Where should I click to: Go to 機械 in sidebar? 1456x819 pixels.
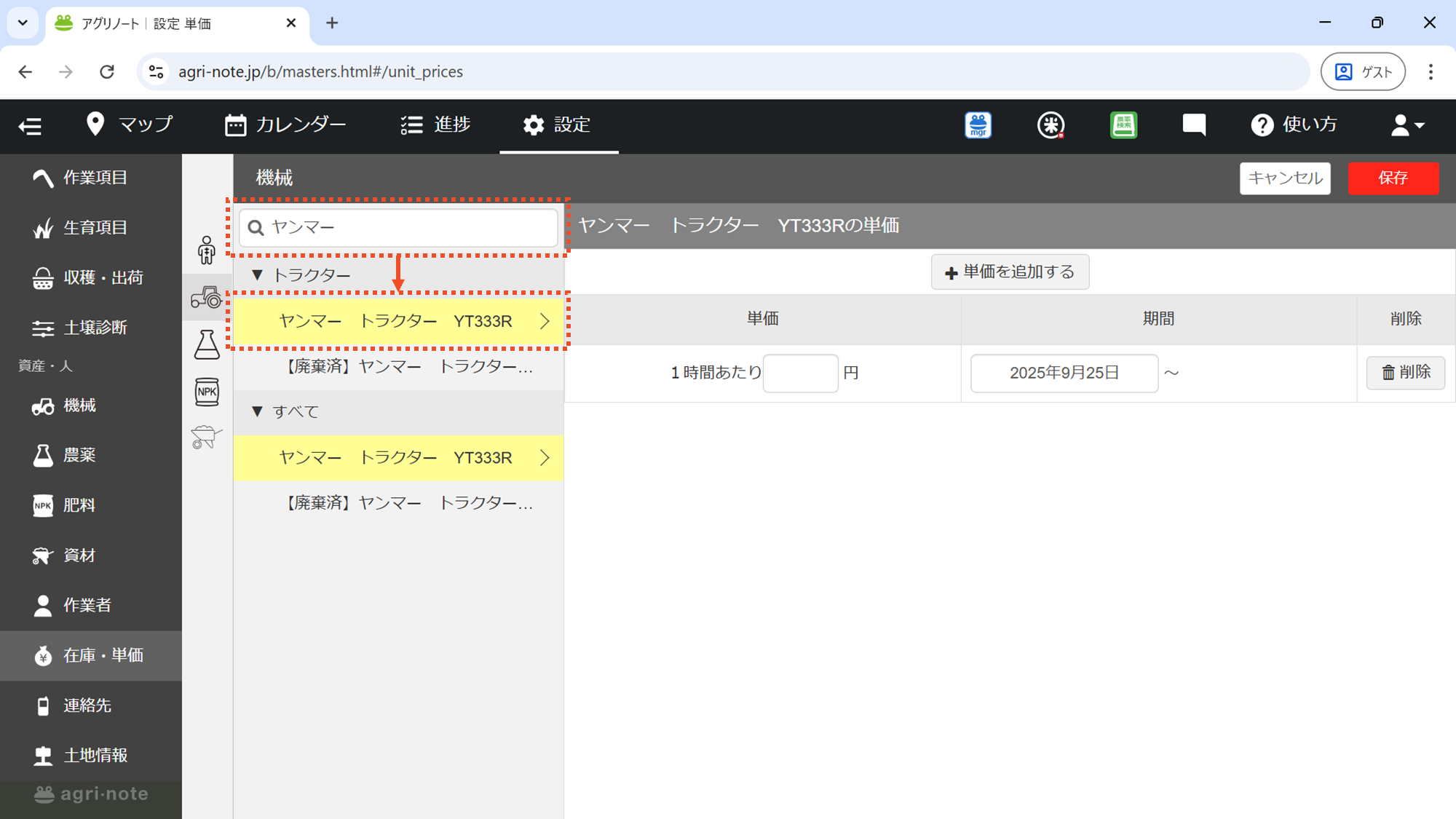(x=91, y=405)
